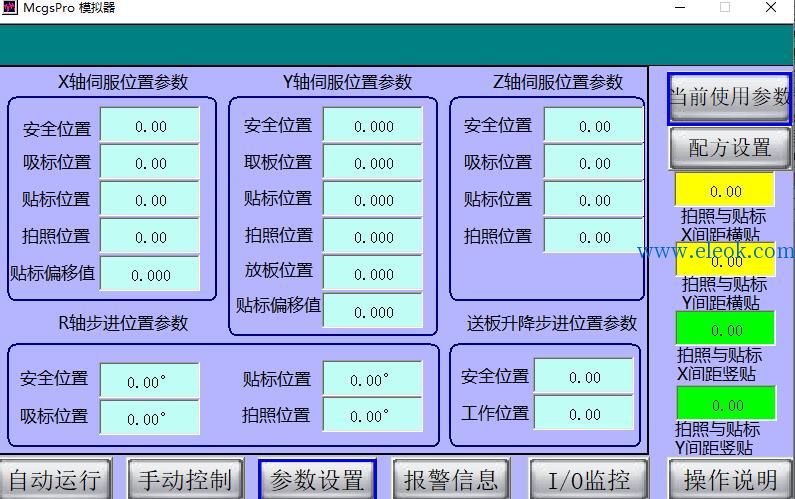The width and height of the screenshot is (795, 499).
Task: Edit 送板升降 安全位置 field
Action: click(584, 376)
